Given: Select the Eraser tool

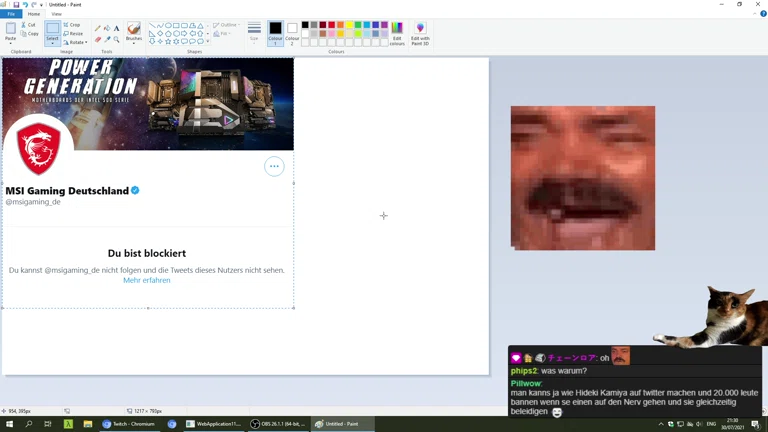Looking at the screenshot, I should [97, 39].
